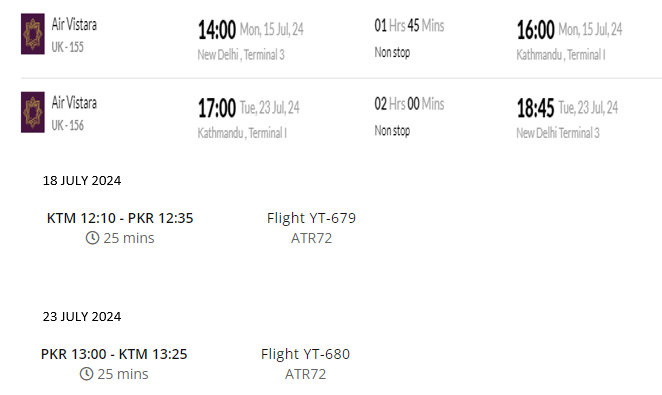The image size is (662, 395).
Task: Click the 16:00 arrival time in Kathmandu
Action: click(x=536, y=30)
